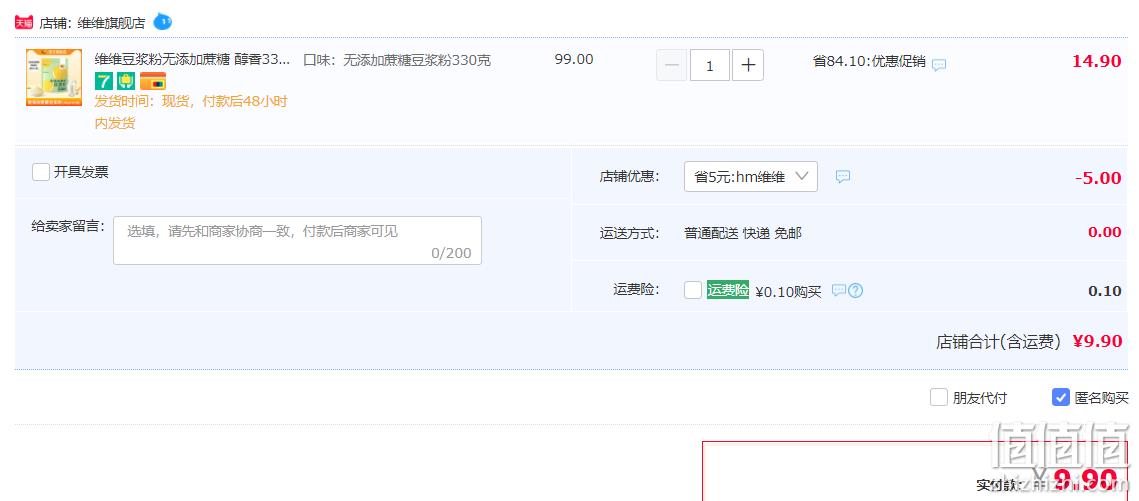Increase quantity with the plus button
Screen dimensions: 1139x501
pyautogui.click(x=747, y=66)
